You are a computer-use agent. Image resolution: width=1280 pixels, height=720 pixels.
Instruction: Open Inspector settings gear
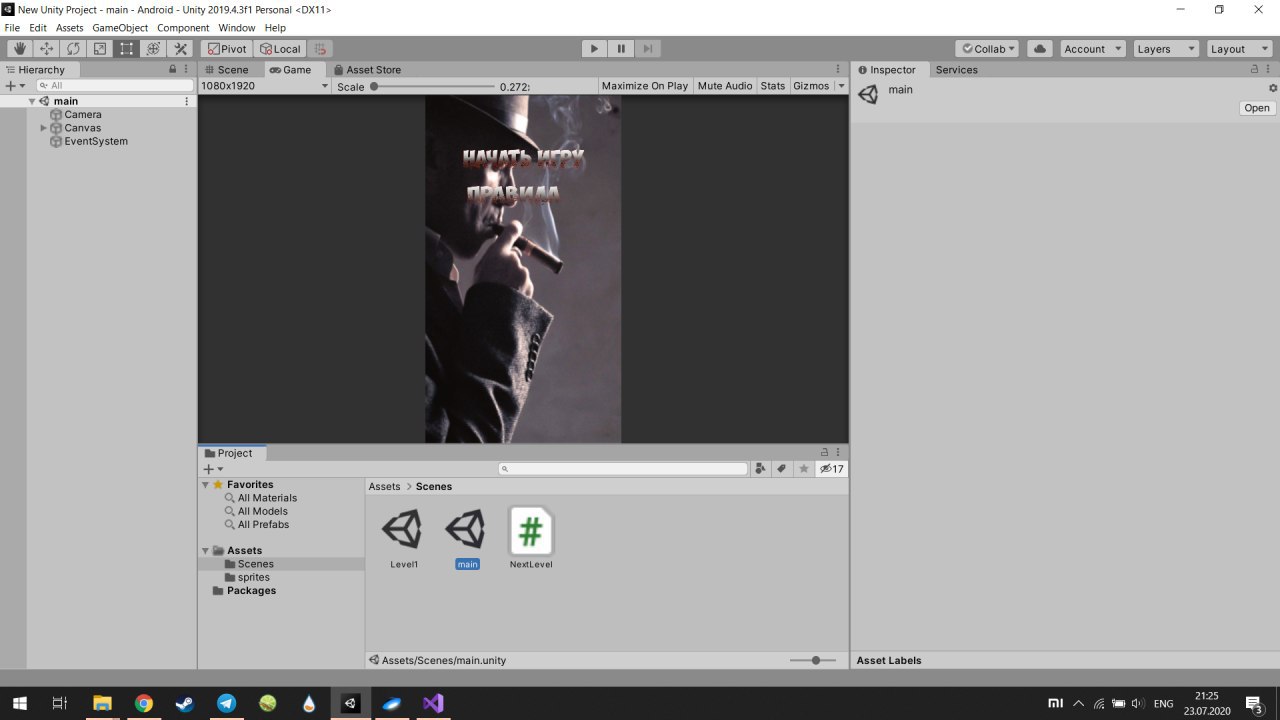coord(1273,88)
